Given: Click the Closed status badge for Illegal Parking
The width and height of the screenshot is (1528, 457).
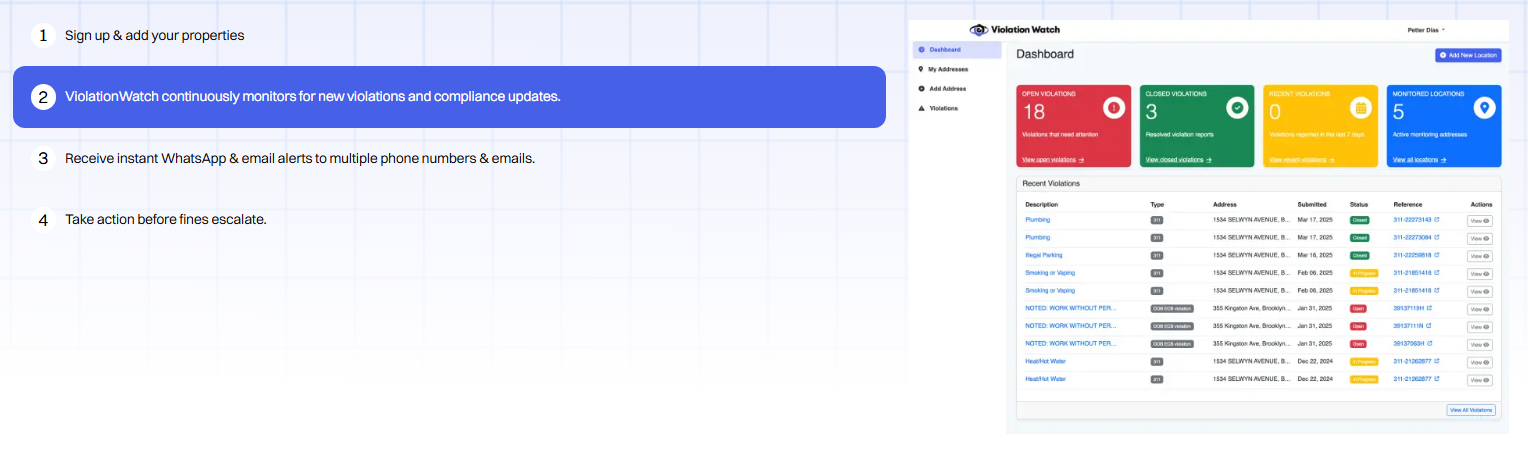Looking at the screenshot, I should [x=1359, y=255].
